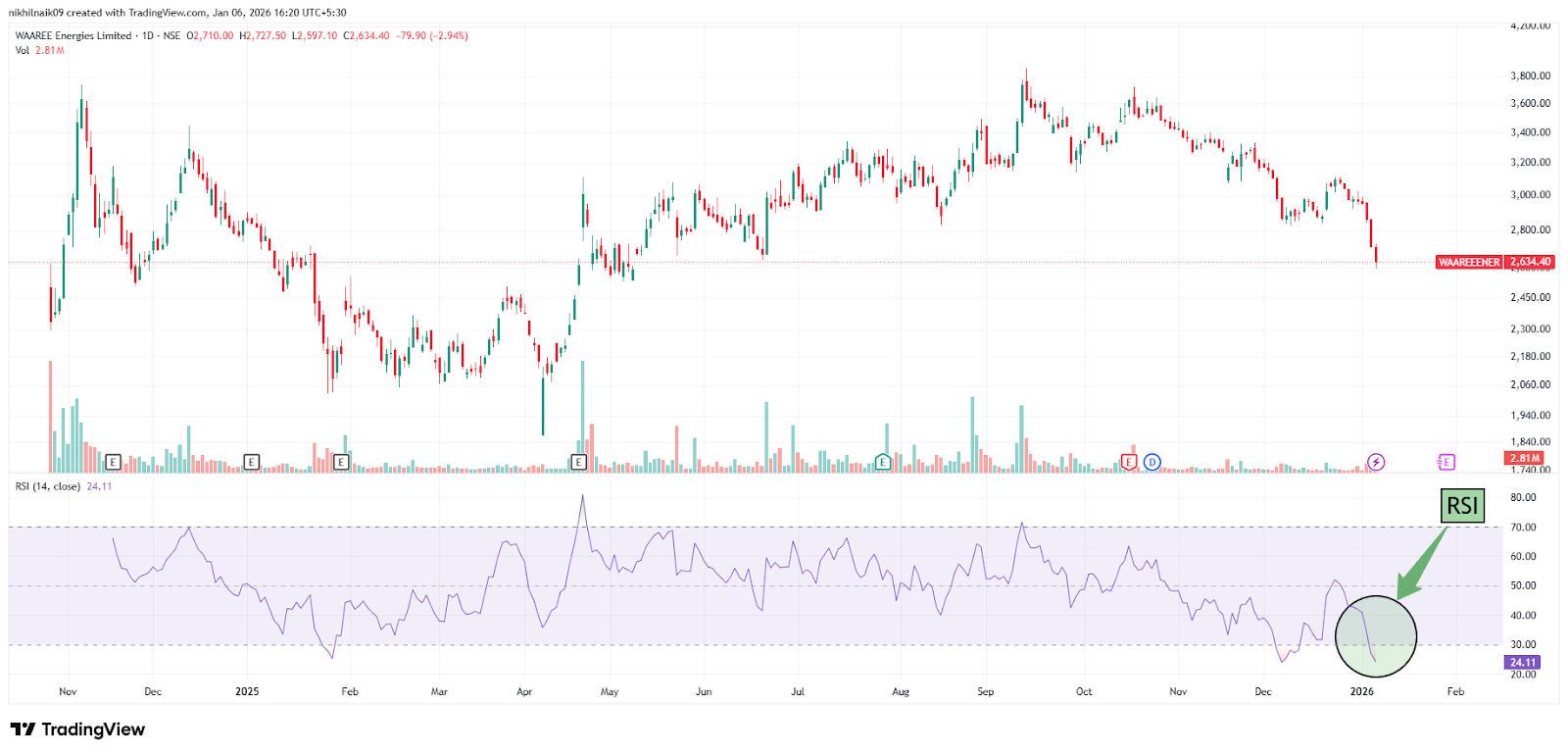This screenshot has width=1568, height=755.
Task: Select the WAAREE Energies Limited symbol title
Action: click(73, 35)
